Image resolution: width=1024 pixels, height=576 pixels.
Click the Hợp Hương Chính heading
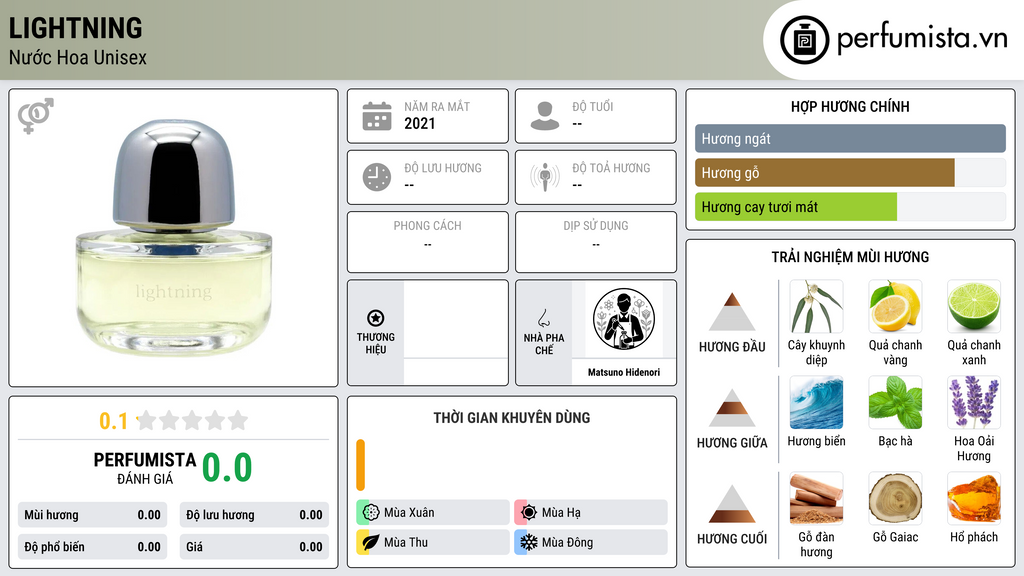pyautogui.click(x=850, y=106)
